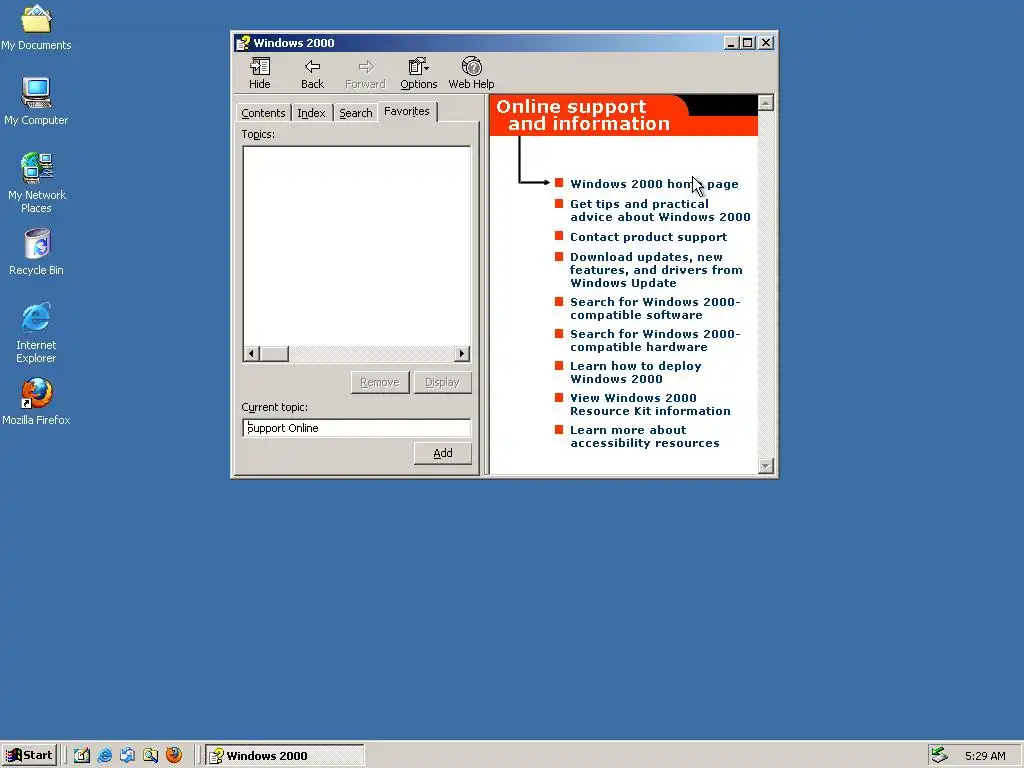Click Topics list right scroll arrow
The image size is (1024, 768).
462,353
